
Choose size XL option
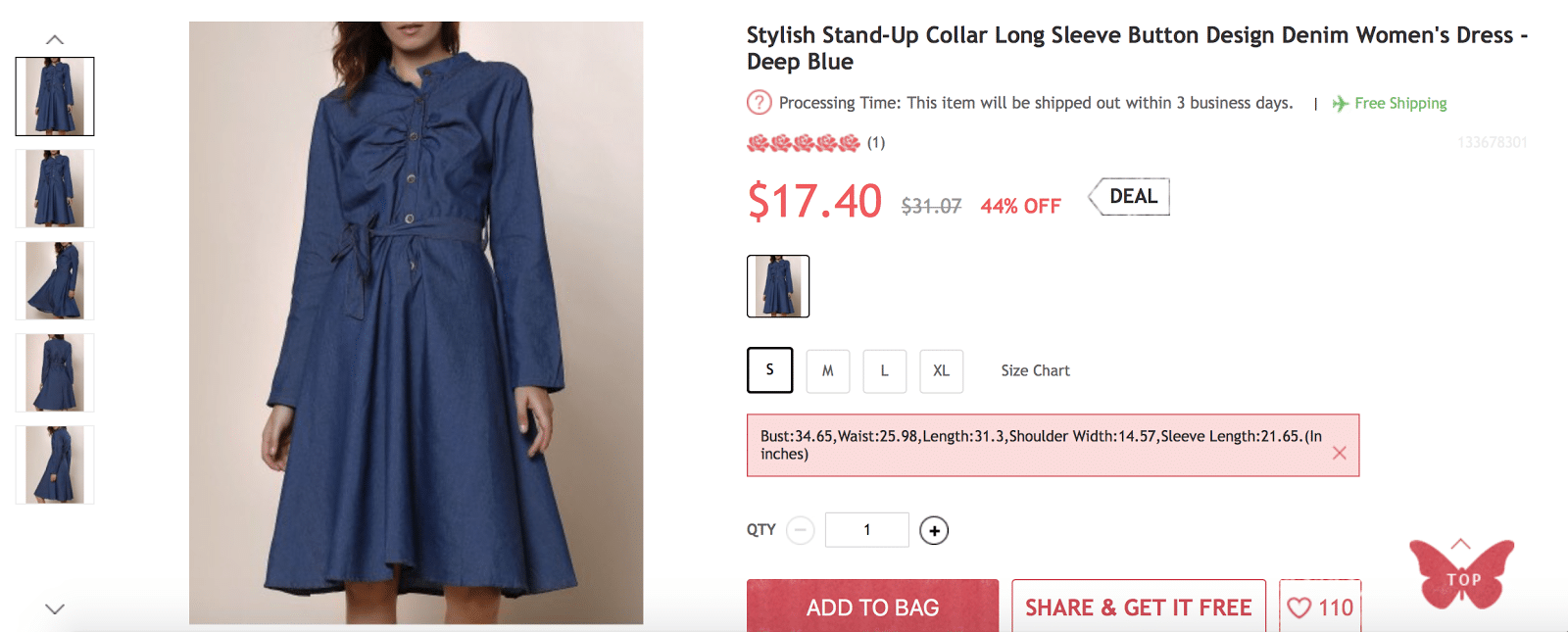pos(941,371)
